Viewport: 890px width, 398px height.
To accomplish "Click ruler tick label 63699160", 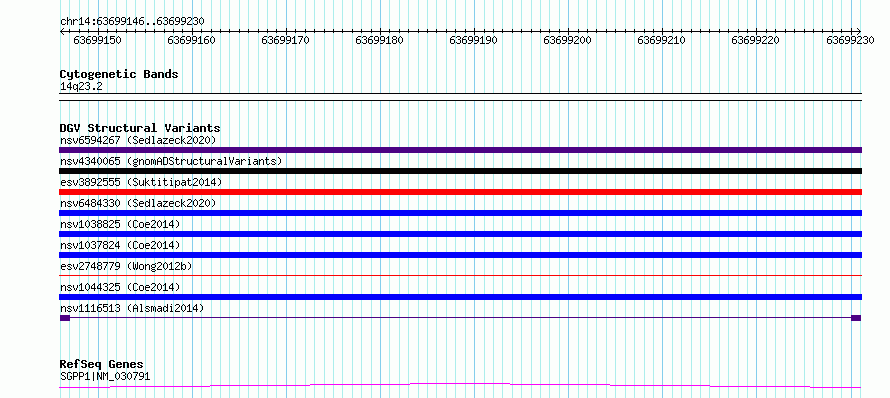I will click(192, 40).
